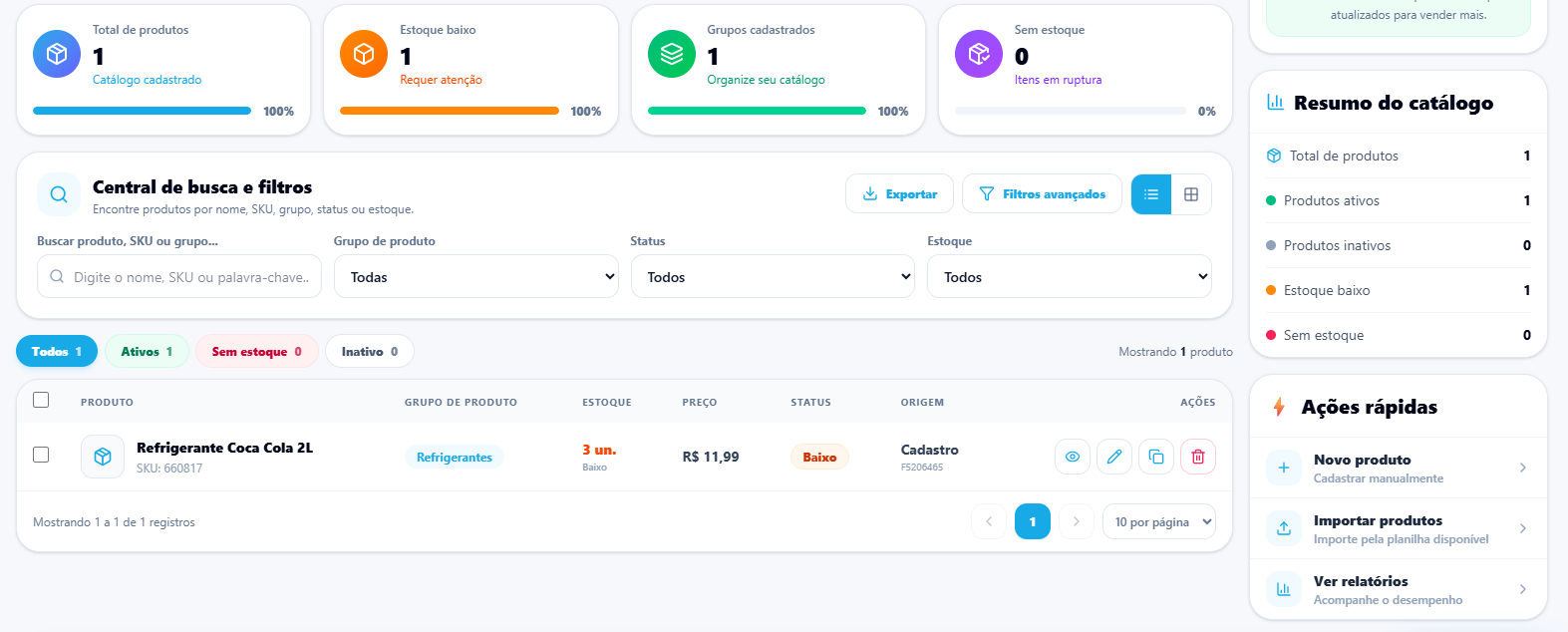Duplicate the Coca Cola product with copy icon
The height and width of the screenshot is (632, 1568).
coord(1156,457)
